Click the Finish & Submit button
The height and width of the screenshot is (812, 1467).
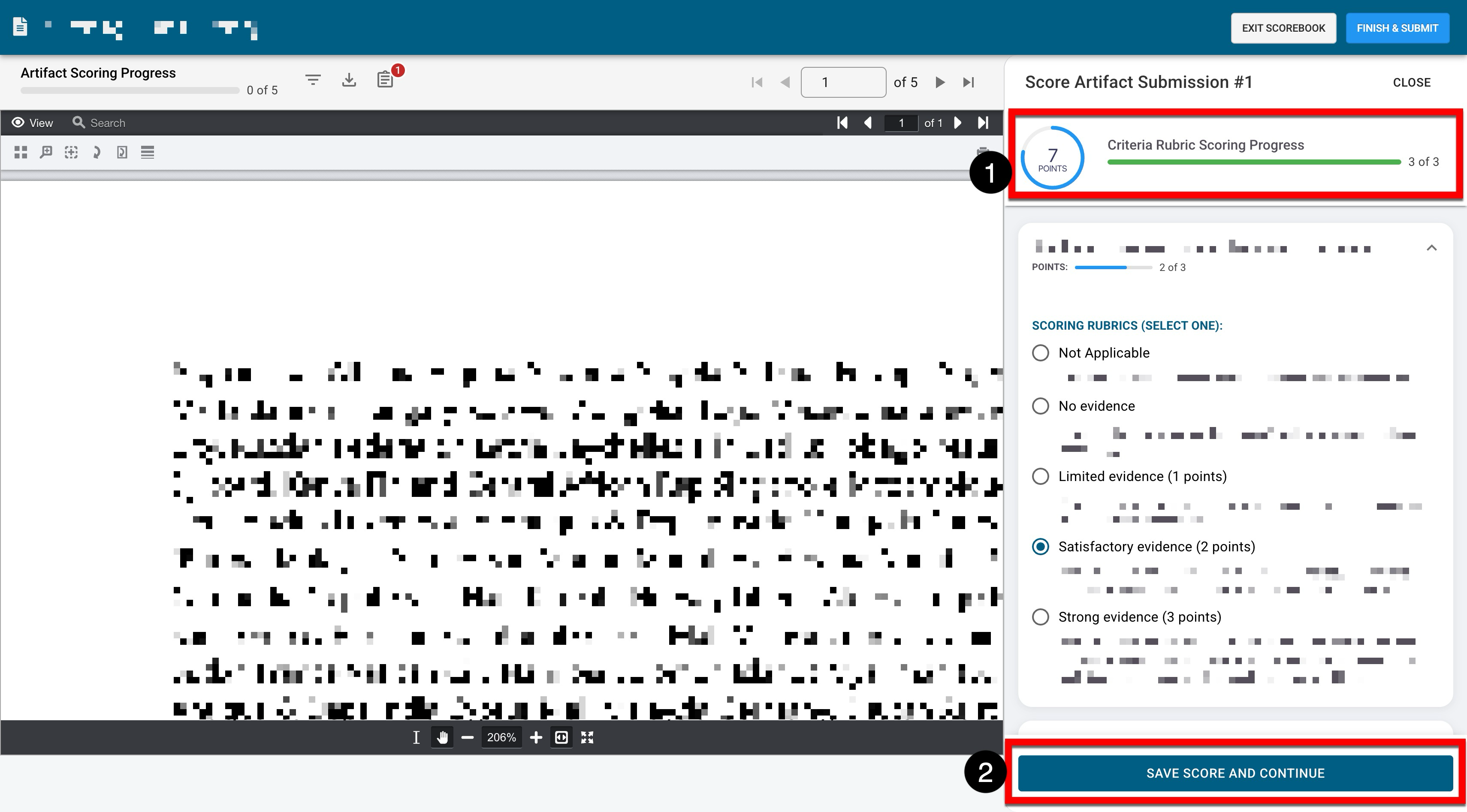[x=1397, y=28]
